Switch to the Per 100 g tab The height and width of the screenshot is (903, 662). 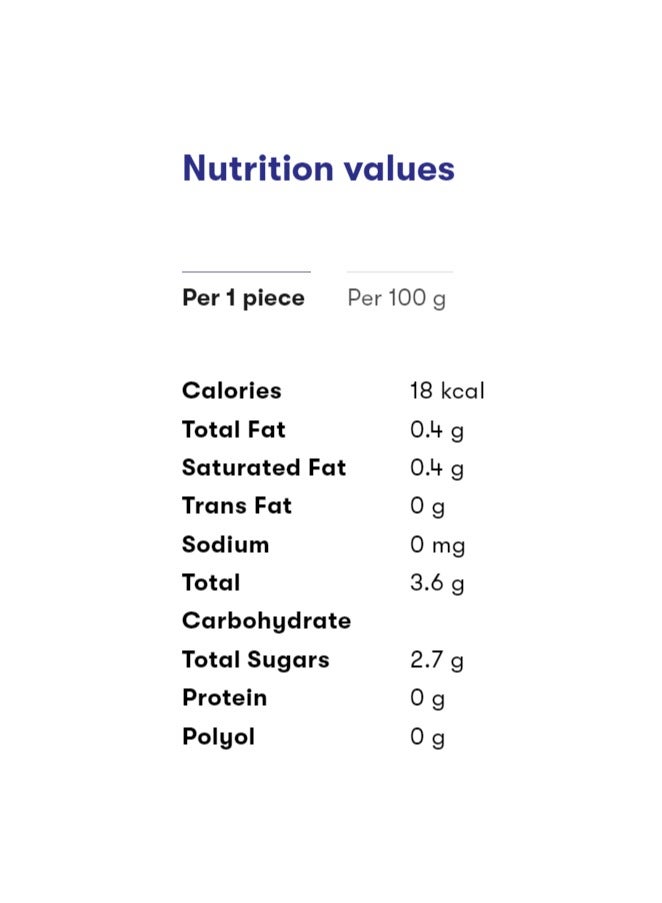coord(396,298)
